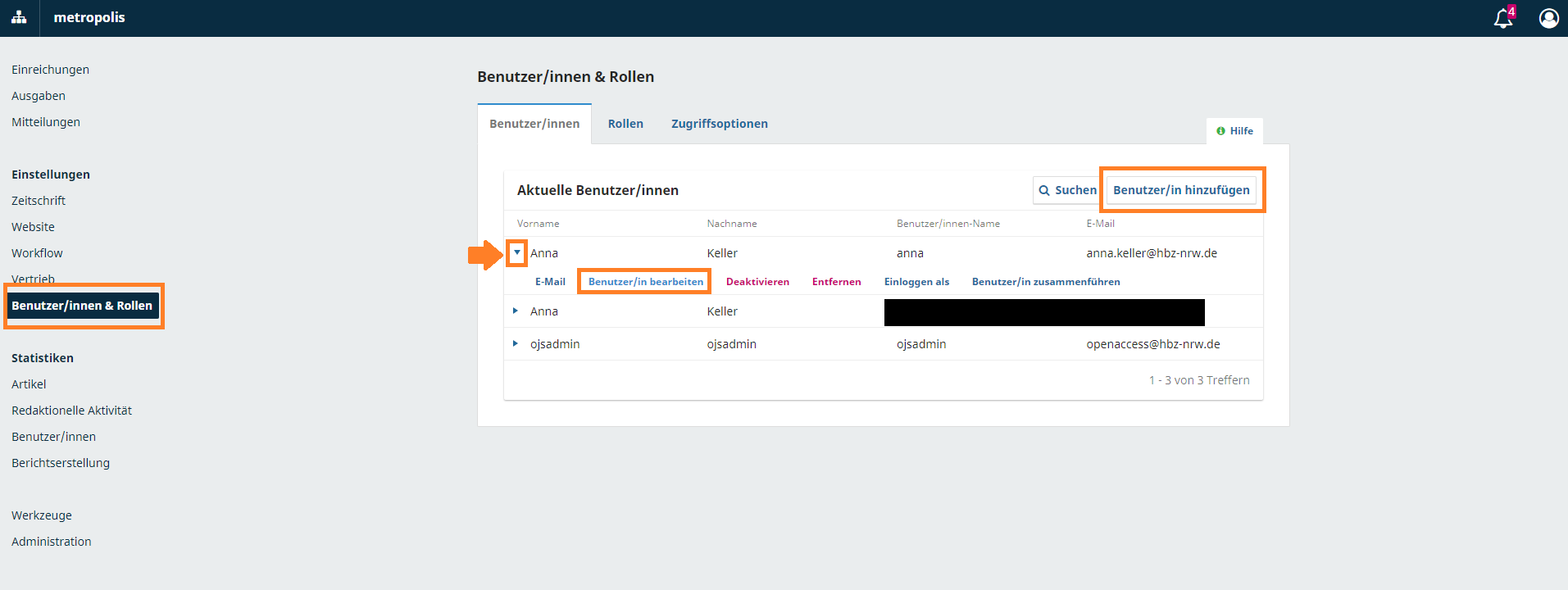Click the green Hilfe info icon
Image resolution: width=1568 pixels, height=590 pixels.
(1220, 131)
